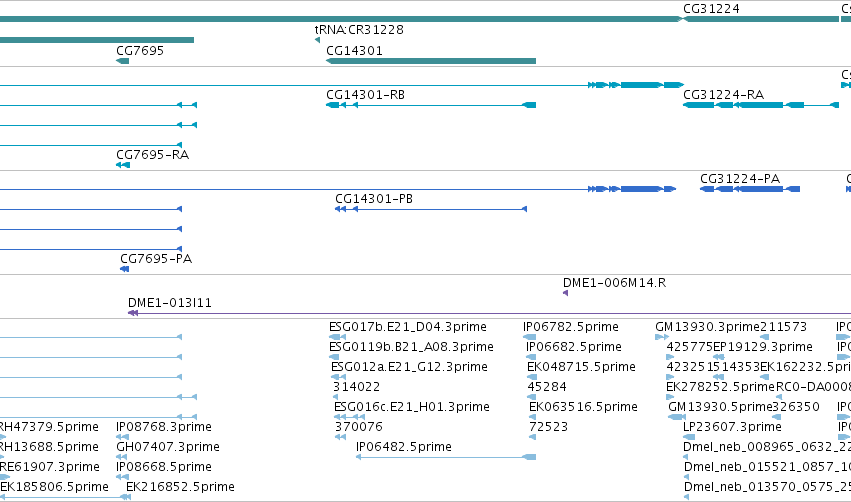Click the CG14301-PB protein feature line
This screenshot has height=502, width=851.
click(431, 209)
